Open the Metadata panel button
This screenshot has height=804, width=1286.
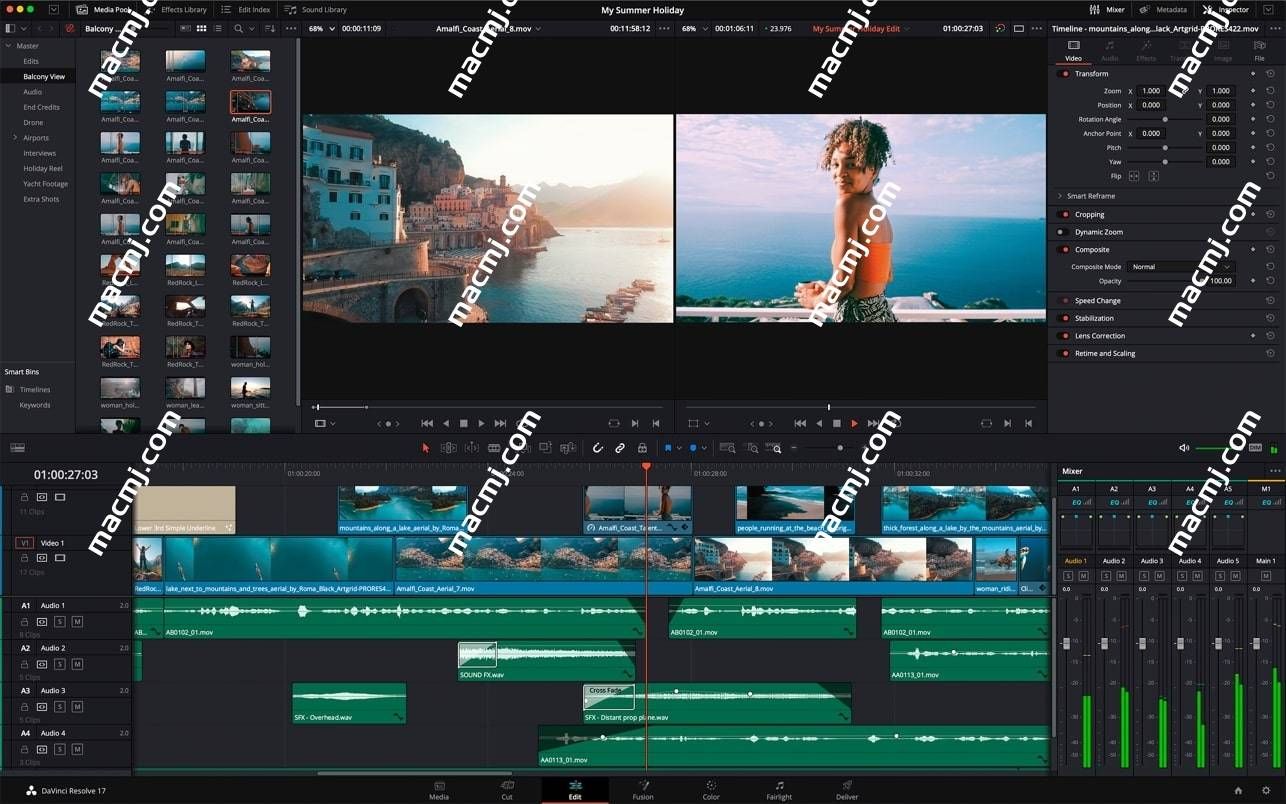tap(1163, 9)
